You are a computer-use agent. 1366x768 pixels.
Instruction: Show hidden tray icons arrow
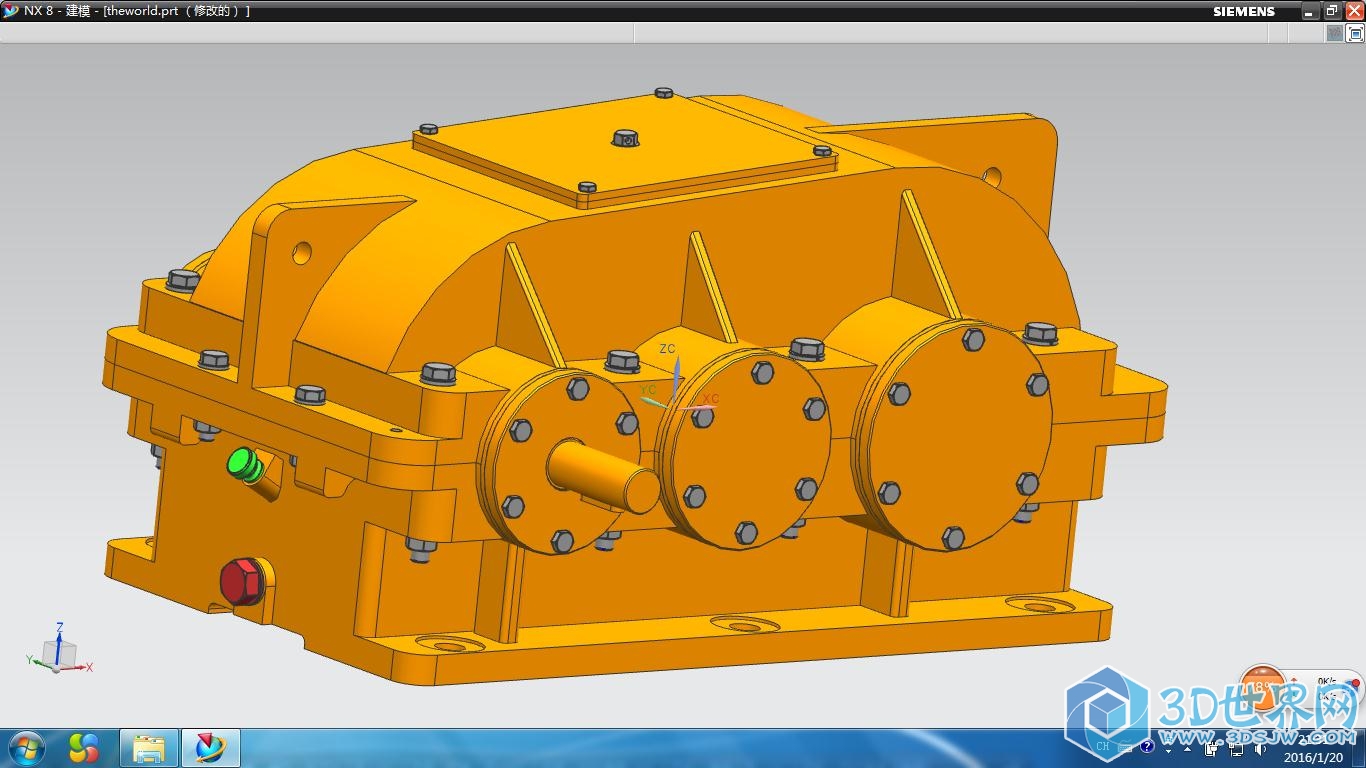click(x=1187, y=748)
